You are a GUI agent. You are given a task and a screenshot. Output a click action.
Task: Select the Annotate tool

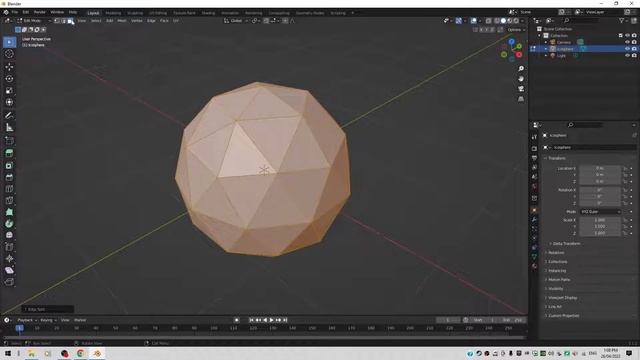[x=9, y=116]
